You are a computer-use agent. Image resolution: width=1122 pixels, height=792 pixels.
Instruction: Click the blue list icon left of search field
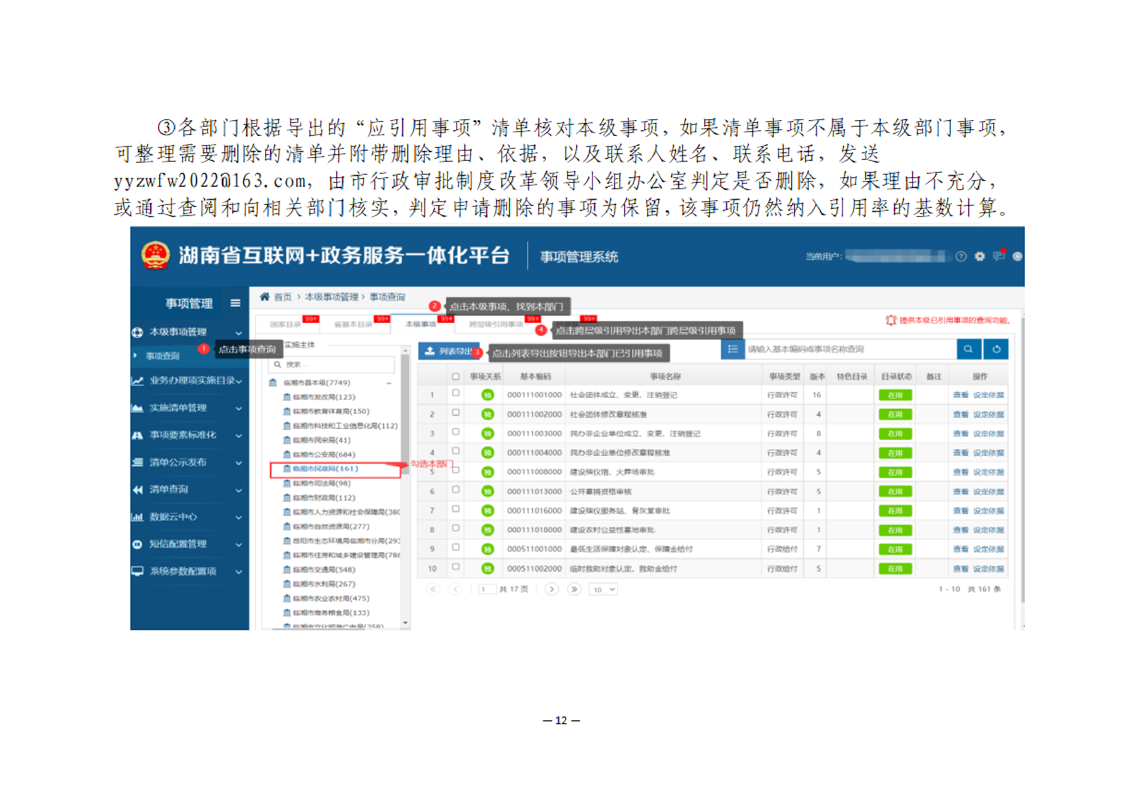tap(732, 349)
